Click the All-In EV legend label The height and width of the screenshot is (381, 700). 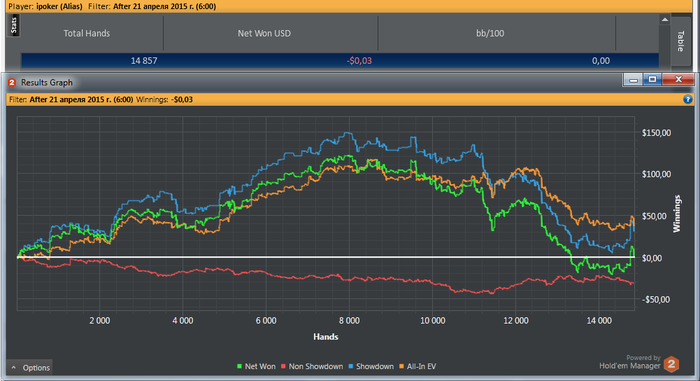(x=421, y=366)
